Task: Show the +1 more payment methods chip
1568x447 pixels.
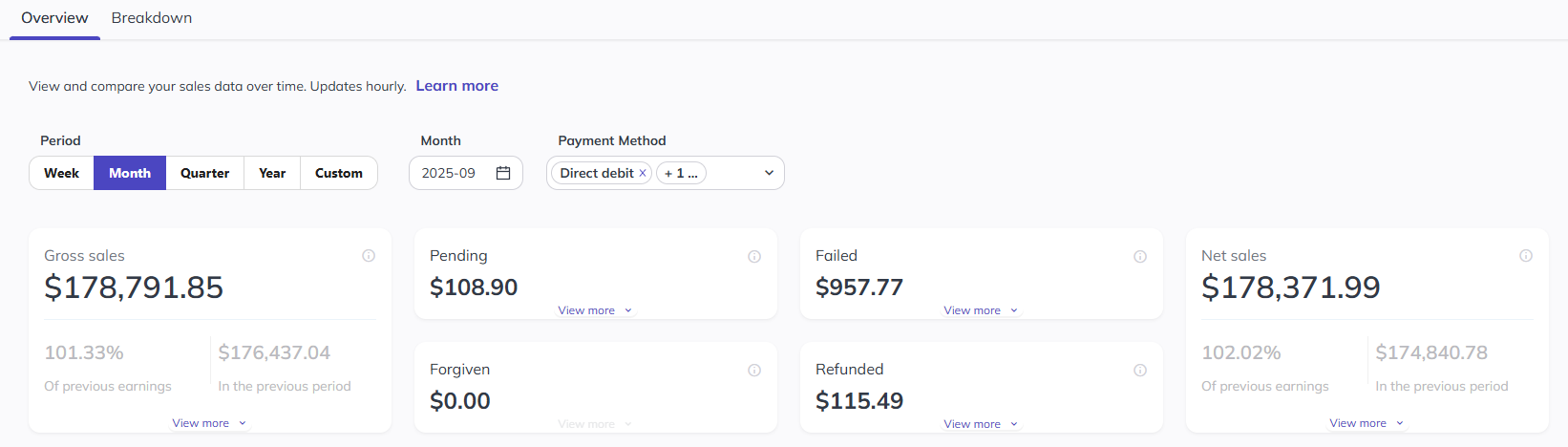Action: (x=681, y=173)
